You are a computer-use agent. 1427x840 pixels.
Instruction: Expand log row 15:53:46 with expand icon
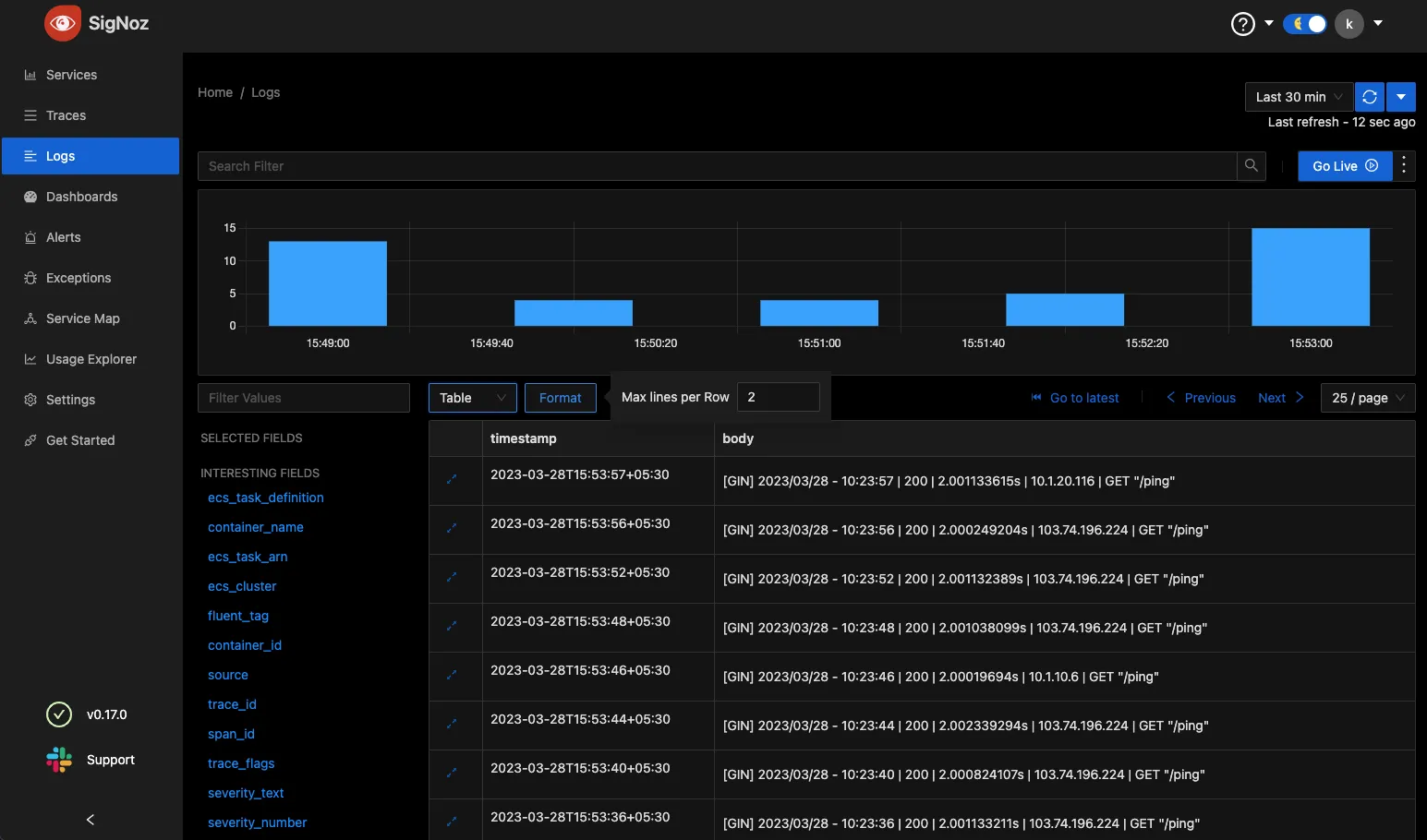[x=452, y=675]
